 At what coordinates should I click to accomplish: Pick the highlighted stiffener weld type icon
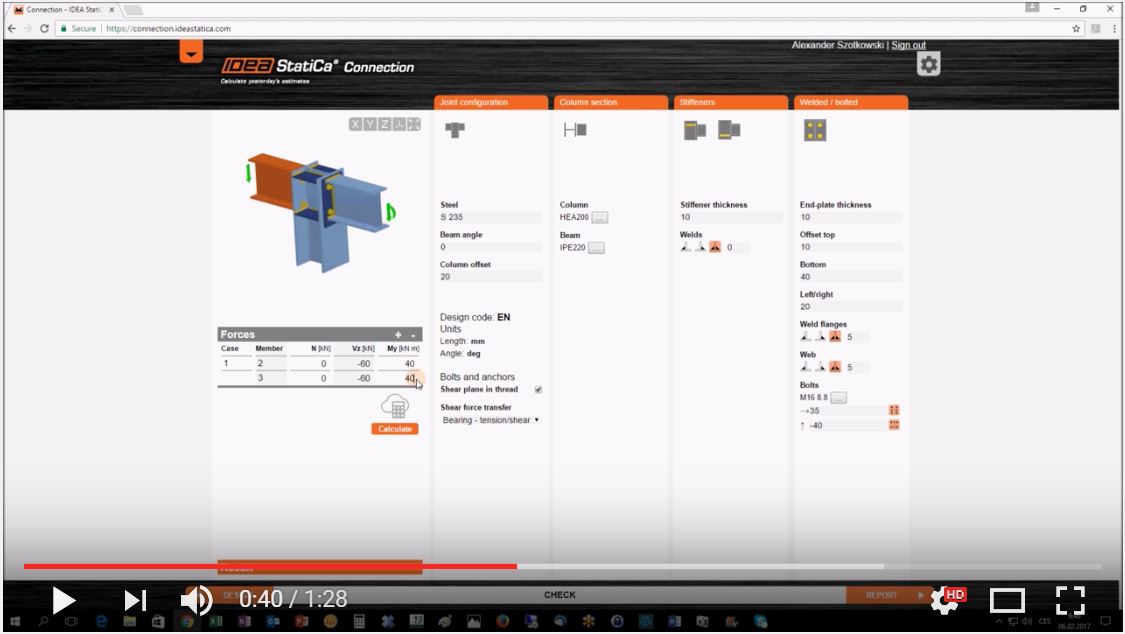pos(715,247)
